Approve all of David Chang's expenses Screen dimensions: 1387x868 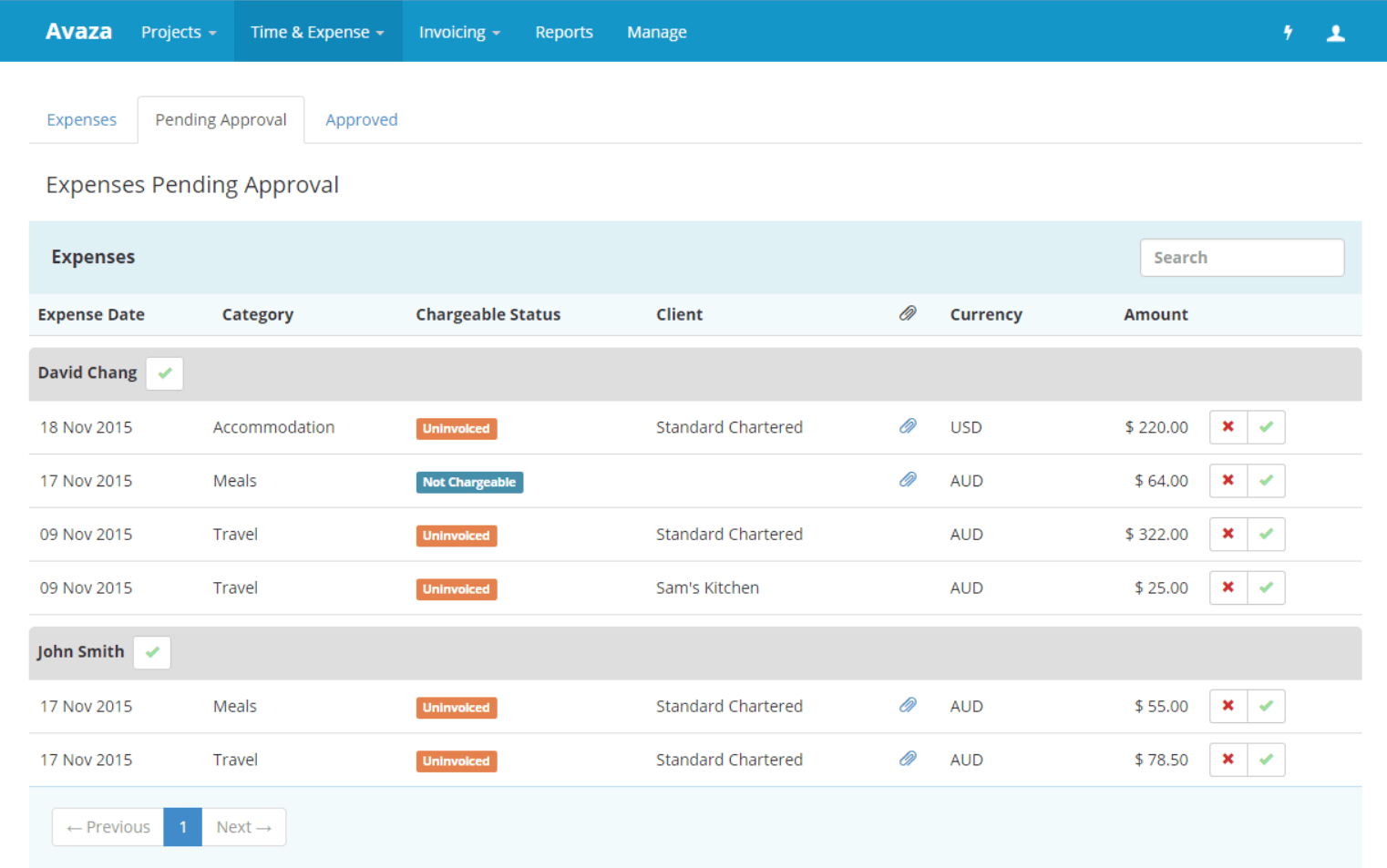coord(164,373)
